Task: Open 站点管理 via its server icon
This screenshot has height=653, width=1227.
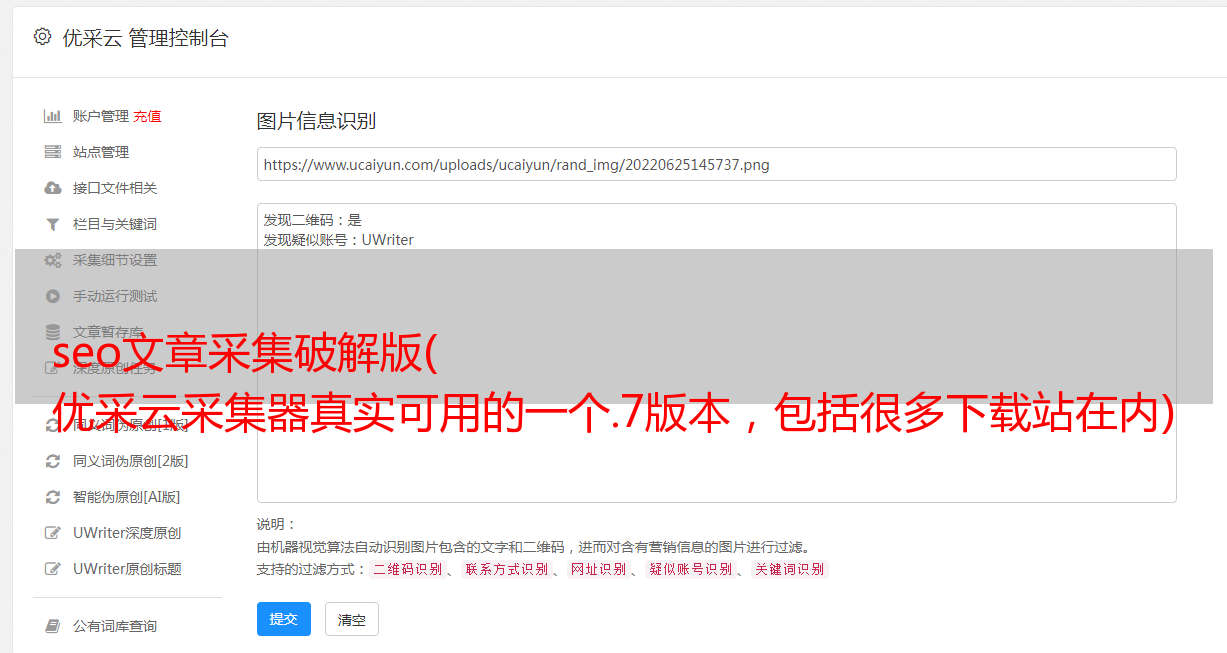Action: click(53, 152)
